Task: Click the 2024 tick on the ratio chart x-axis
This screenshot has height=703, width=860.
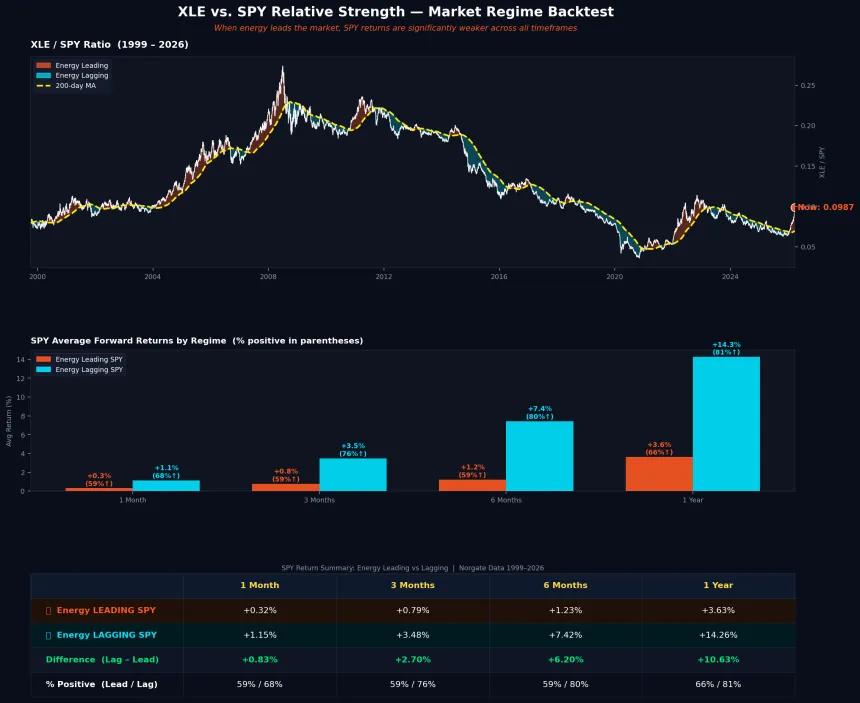Action: pyautogui.click(x=730, y=277)
